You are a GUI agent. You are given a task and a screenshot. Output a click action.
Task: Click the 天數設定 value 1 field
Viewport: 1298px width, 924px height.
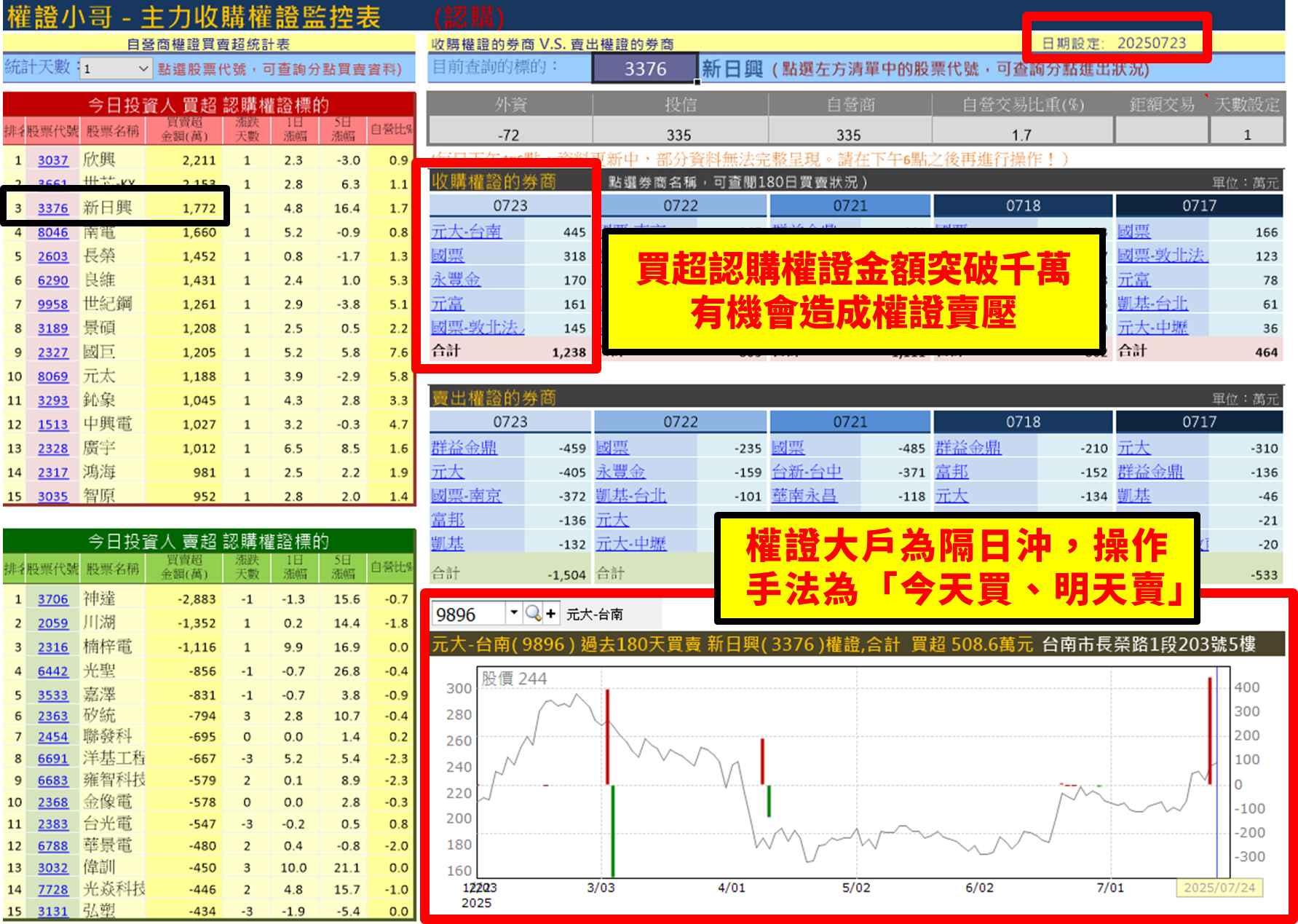tap(1247, 135)
